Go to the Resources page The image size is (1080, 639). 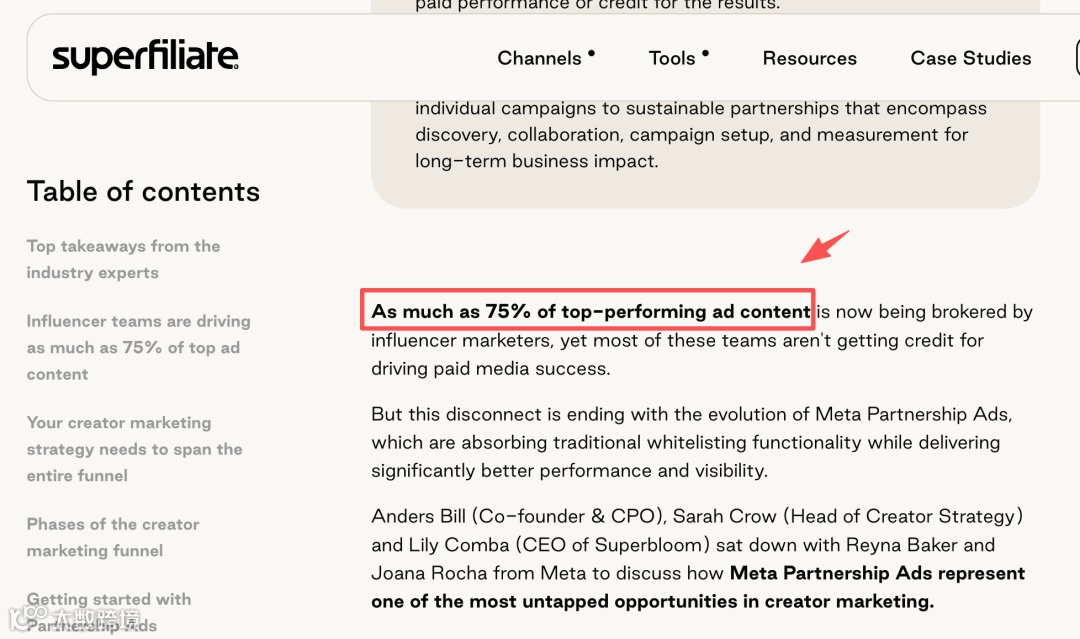pyautogui.click(x=809, y=58)
